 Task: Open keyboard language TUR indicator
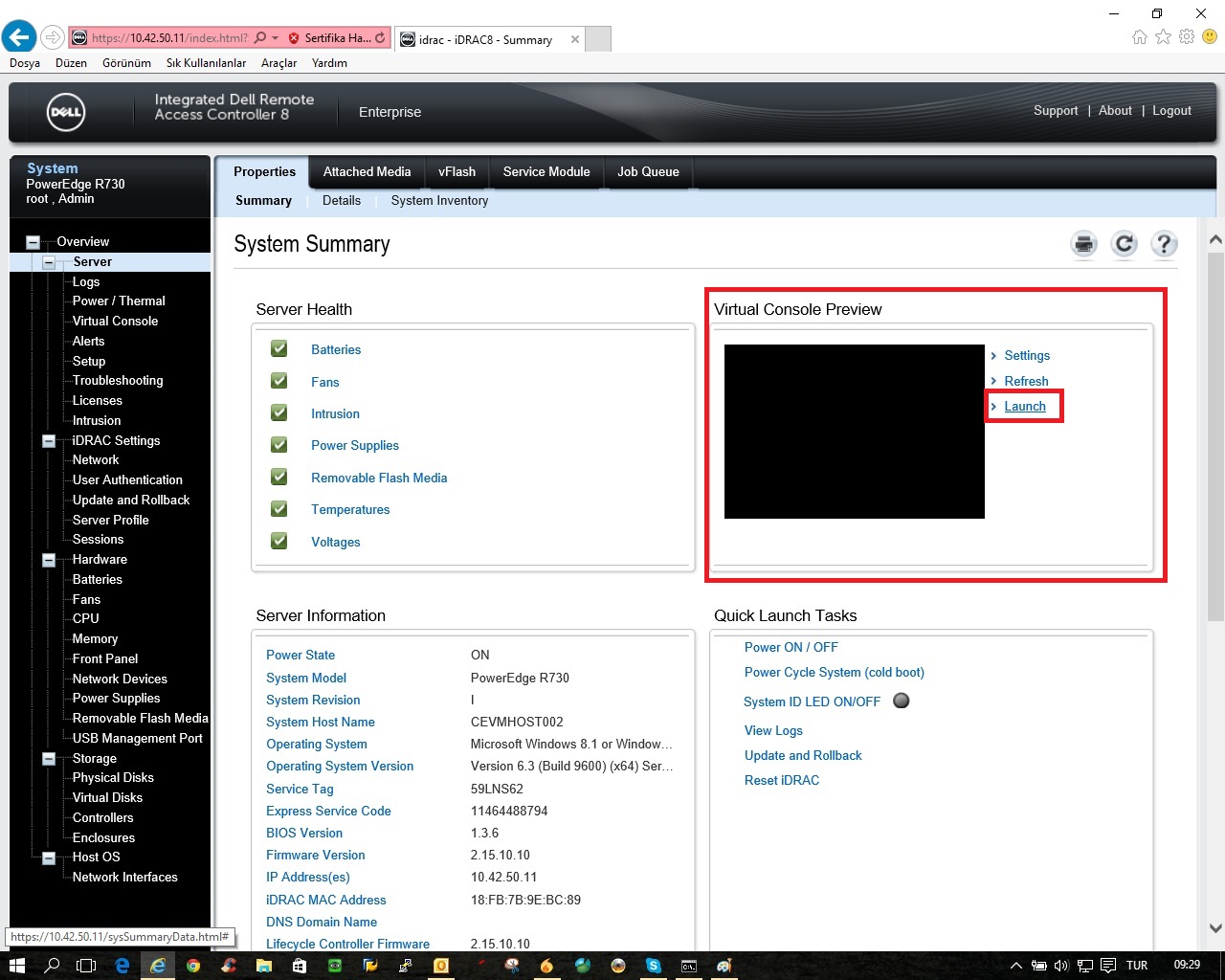1137,966
